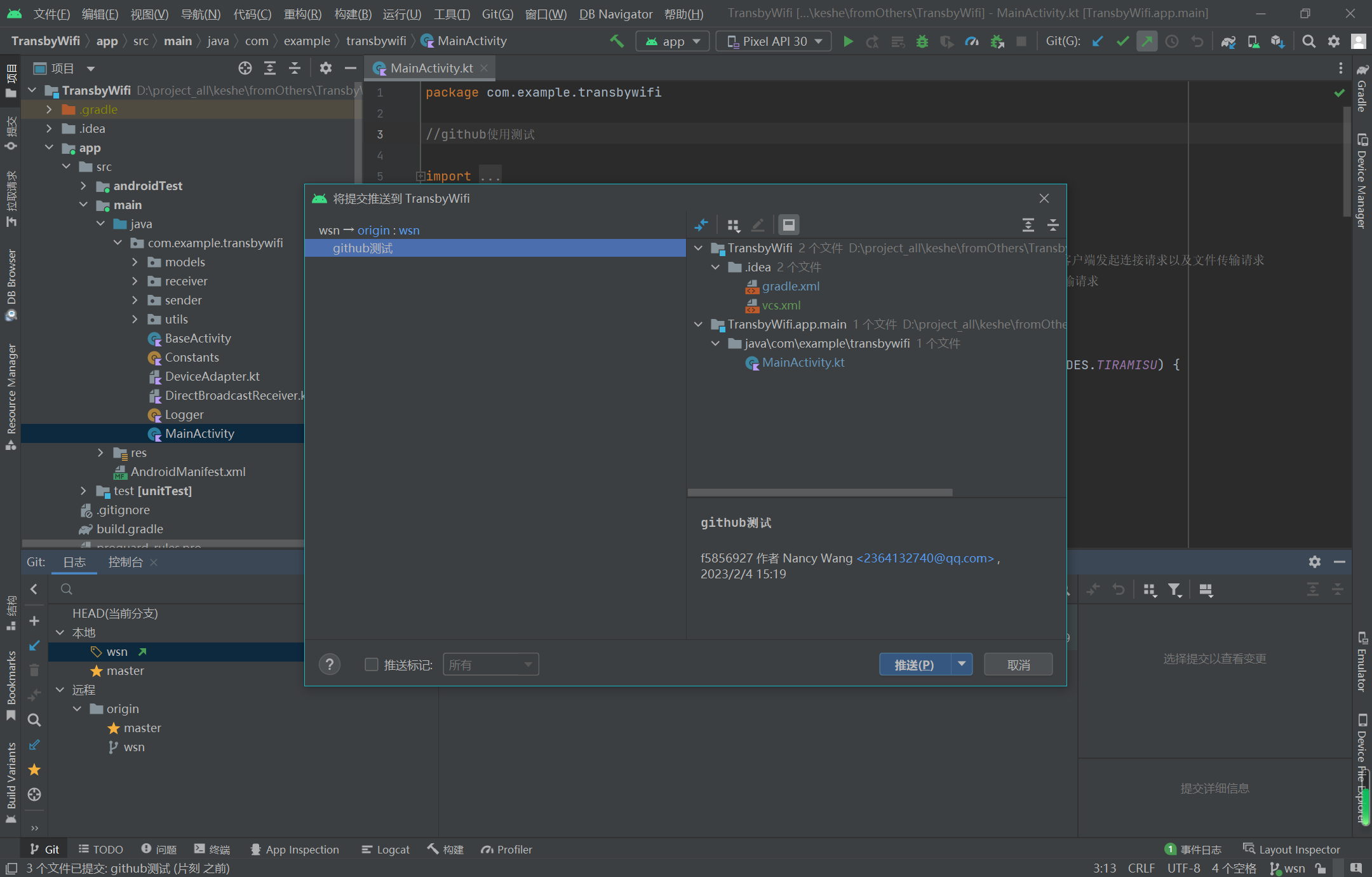Click the 取消 button
This screenshot has height=877, width=1372.
(x=1018, y=665)
